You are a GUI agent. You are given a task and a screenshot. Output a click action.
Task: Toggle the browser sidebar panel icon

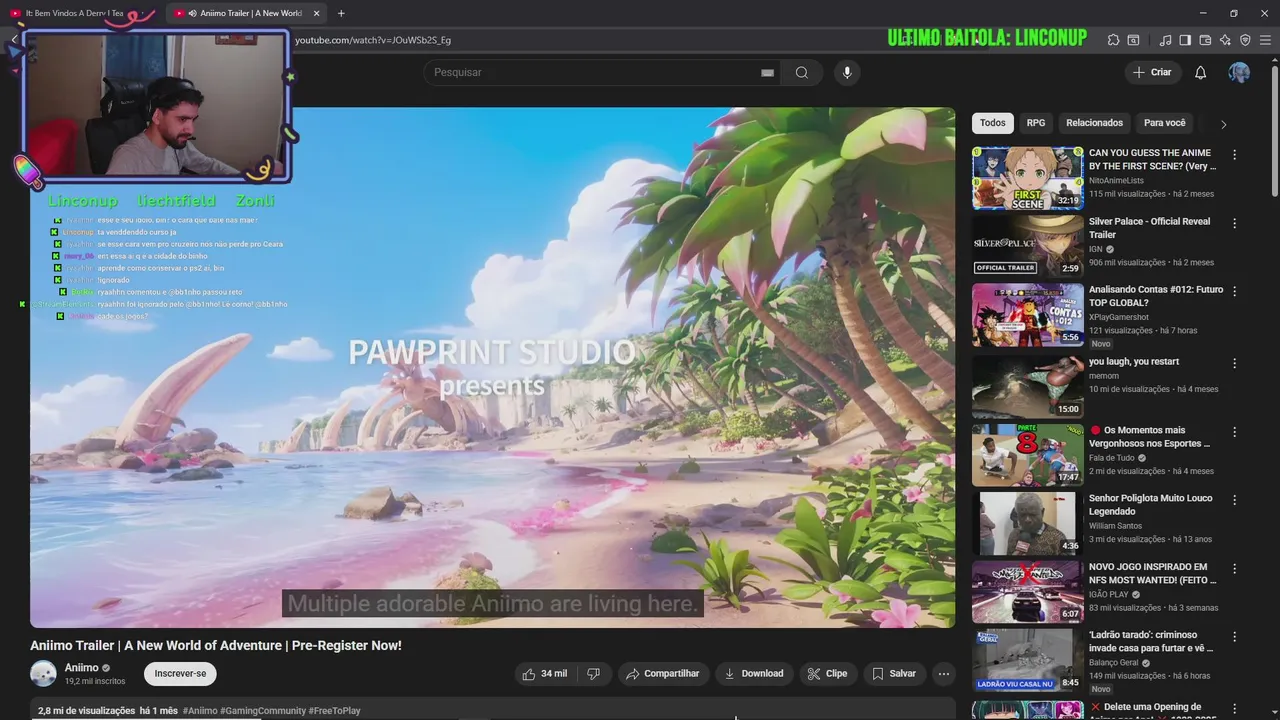pos(1185,40)
